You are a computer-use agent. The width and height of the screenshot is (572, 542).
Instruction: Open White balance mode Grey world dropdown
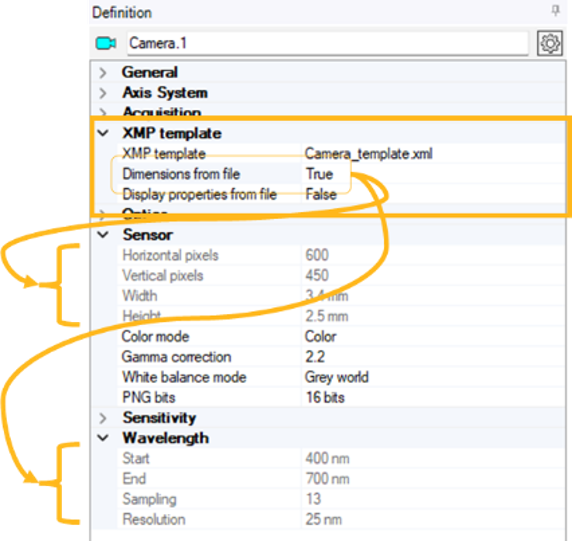tap(433, 377)
